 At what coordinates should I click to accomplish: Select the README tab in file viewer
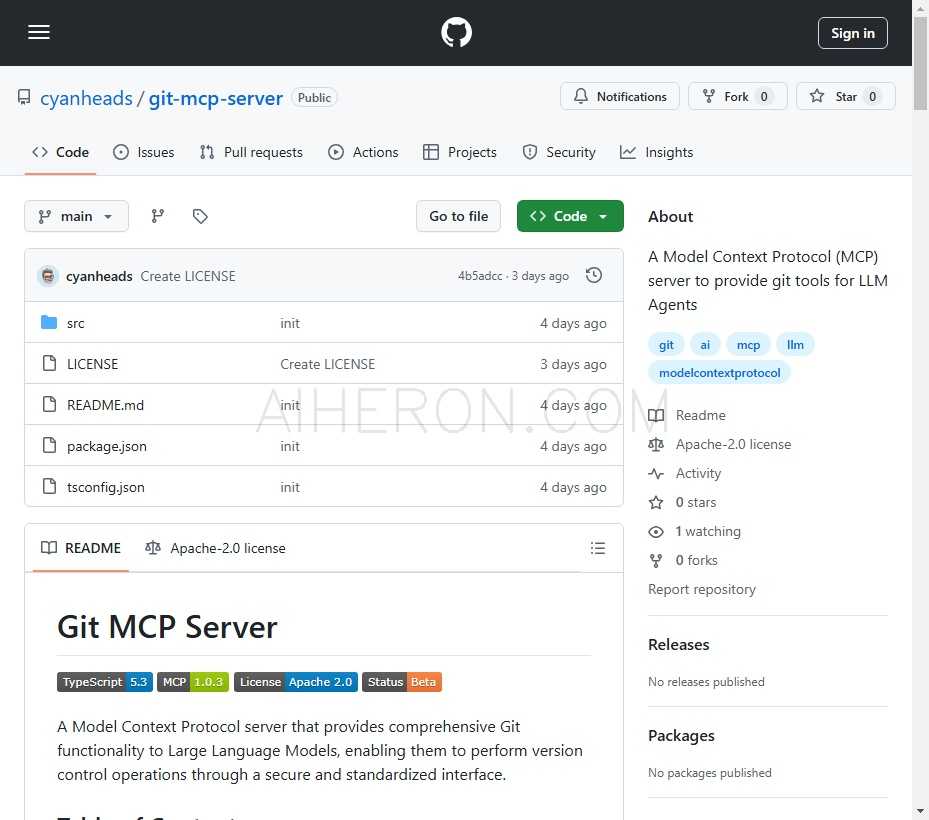pos(81,548)
